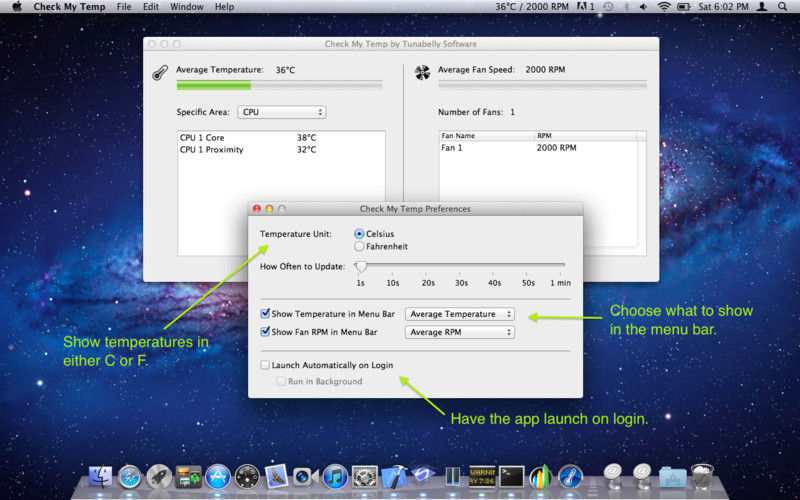Click the Wi-Fi status icon in menu bar
Screen dimensions: 800x500
coord(664,7)
